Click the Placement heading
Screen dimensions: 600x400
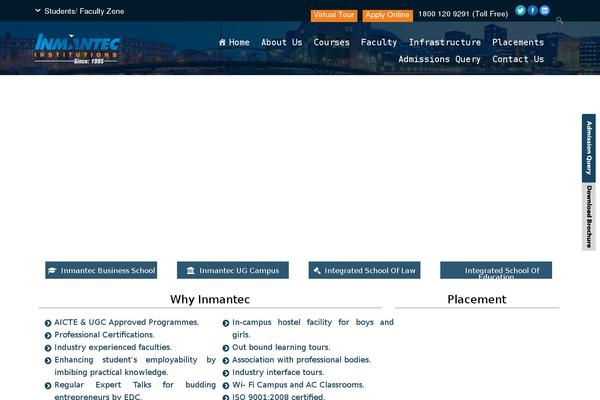[x=477, y=299]
